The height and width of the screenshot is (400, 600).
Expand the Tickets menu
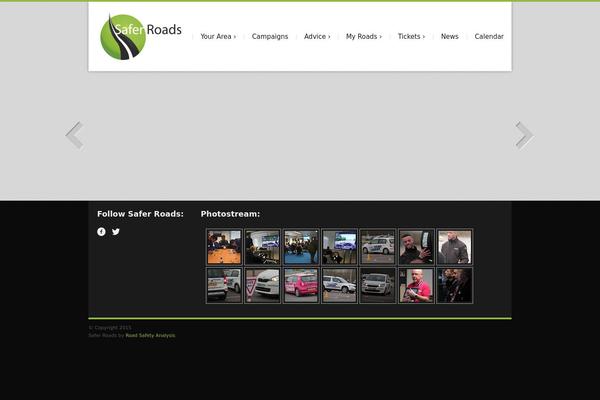point(411,36)
